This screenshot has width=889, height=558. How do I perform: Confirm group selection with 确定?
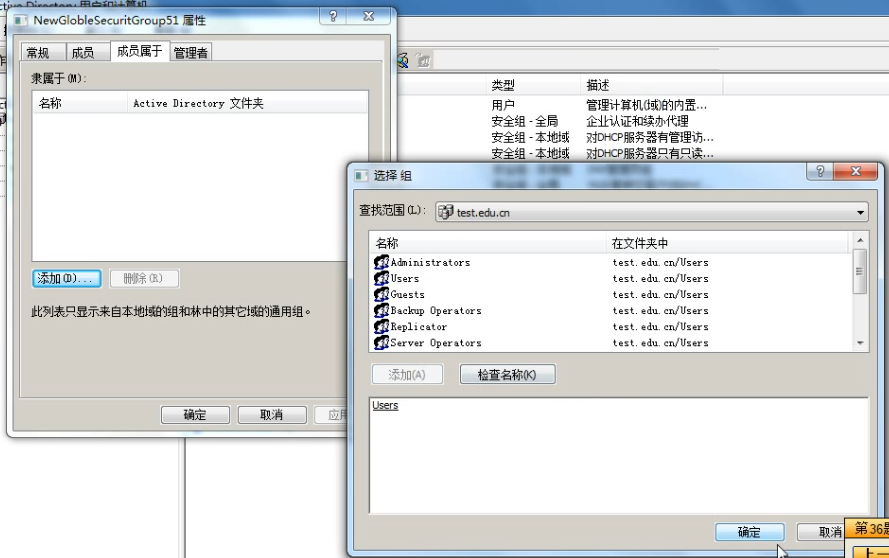pos(749,532)
